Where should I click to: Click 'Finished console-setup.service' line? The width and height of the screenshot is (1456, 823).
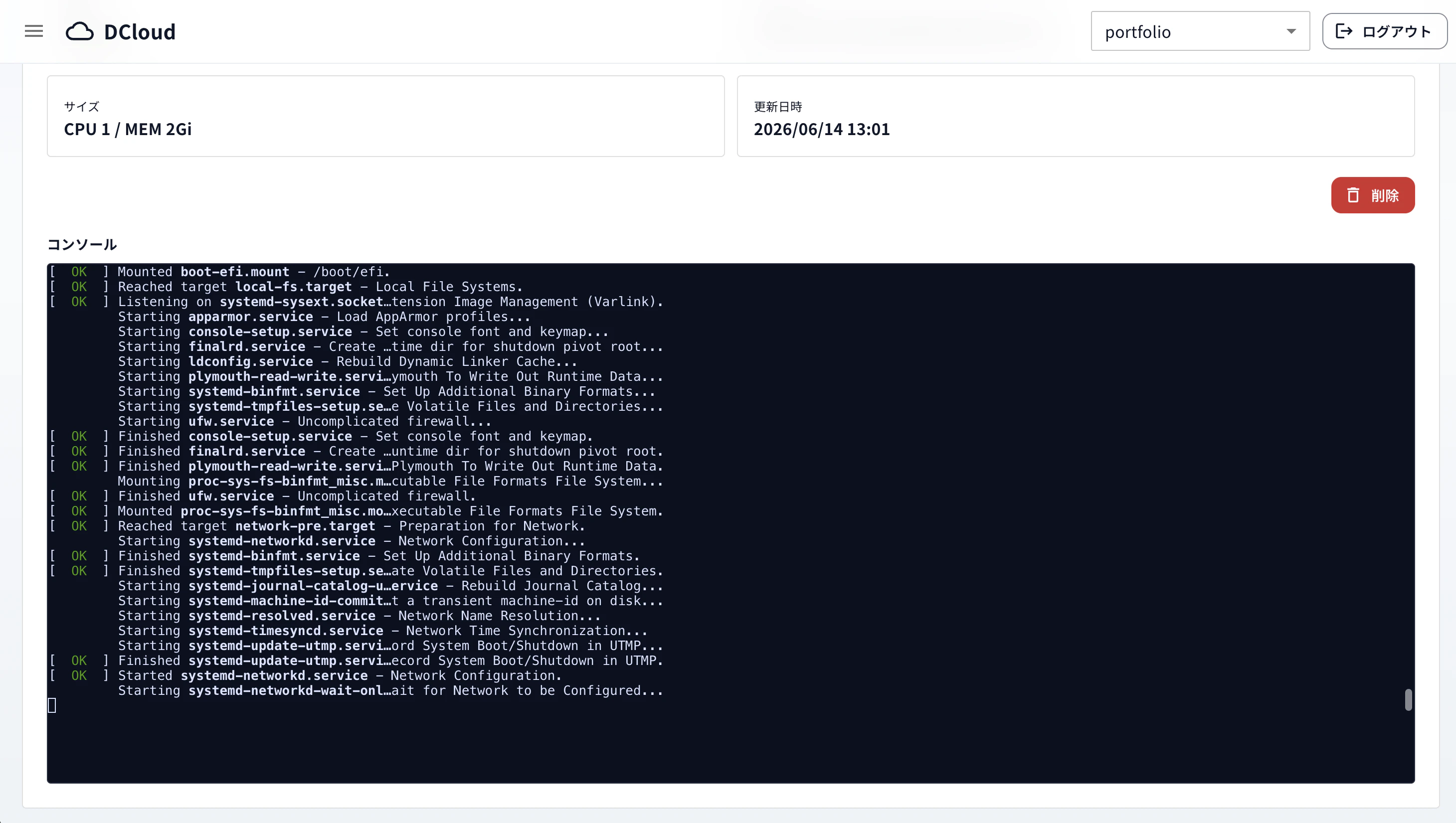tap(322, 436)
